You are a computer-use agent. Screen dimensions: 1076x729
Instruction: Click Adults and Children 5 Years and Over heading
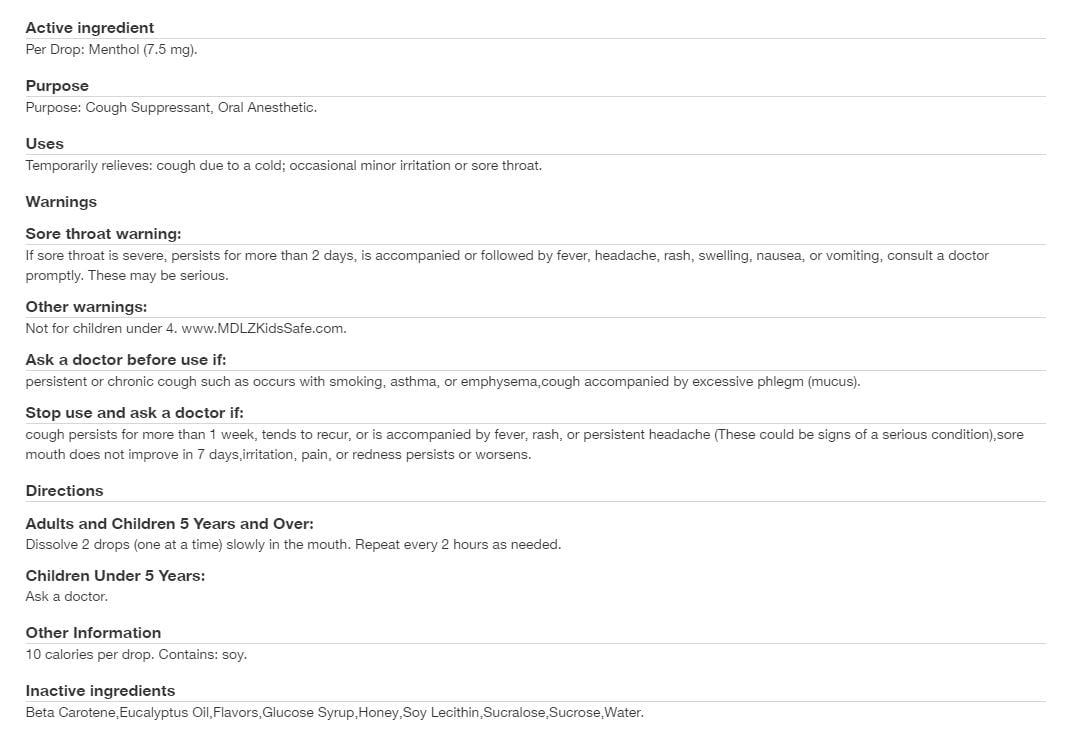(169, 524)
